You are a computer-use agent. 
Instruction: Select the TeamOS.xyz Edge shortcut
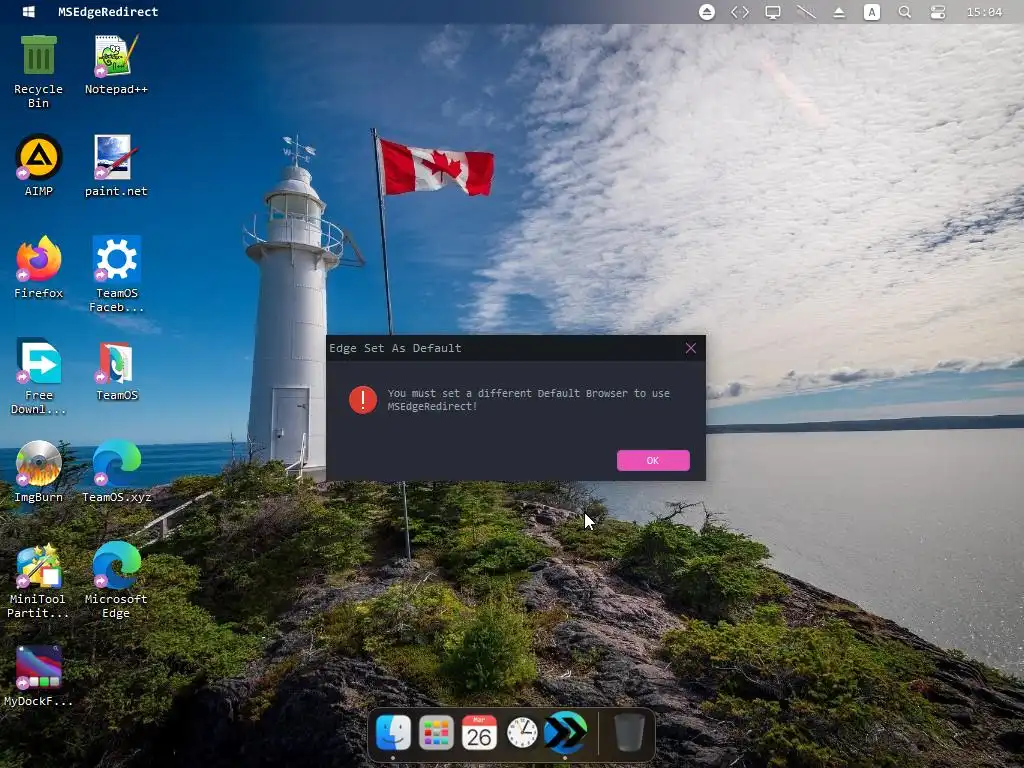click(116, 472)
